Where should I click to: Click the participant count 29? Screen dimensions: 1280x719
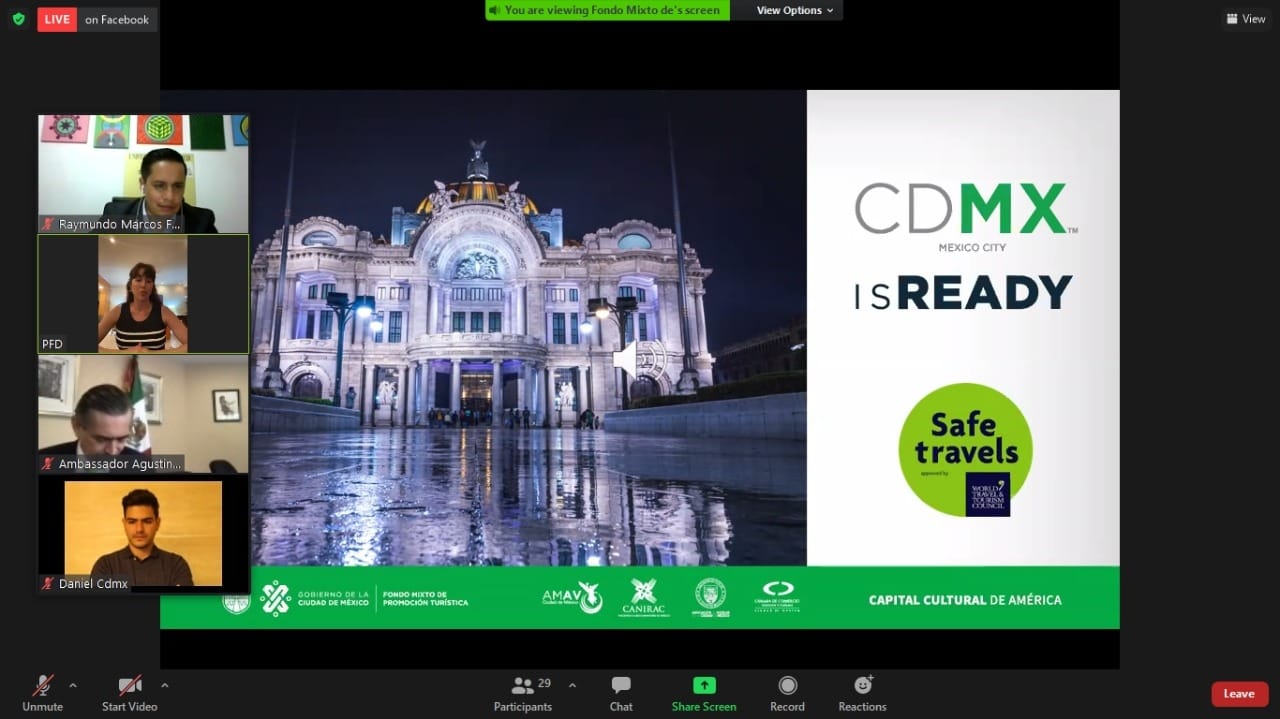[x=545, y=684]
